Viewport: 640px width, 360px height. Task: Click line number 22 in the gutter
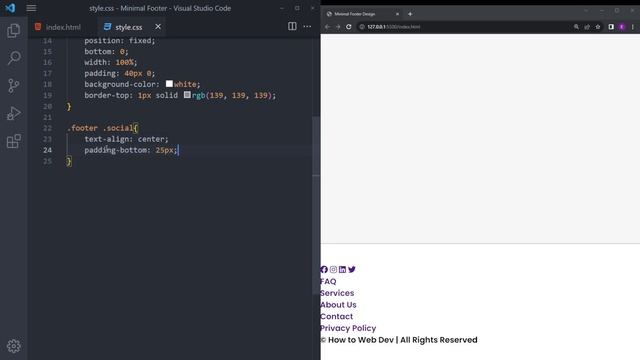pos(47,128)
